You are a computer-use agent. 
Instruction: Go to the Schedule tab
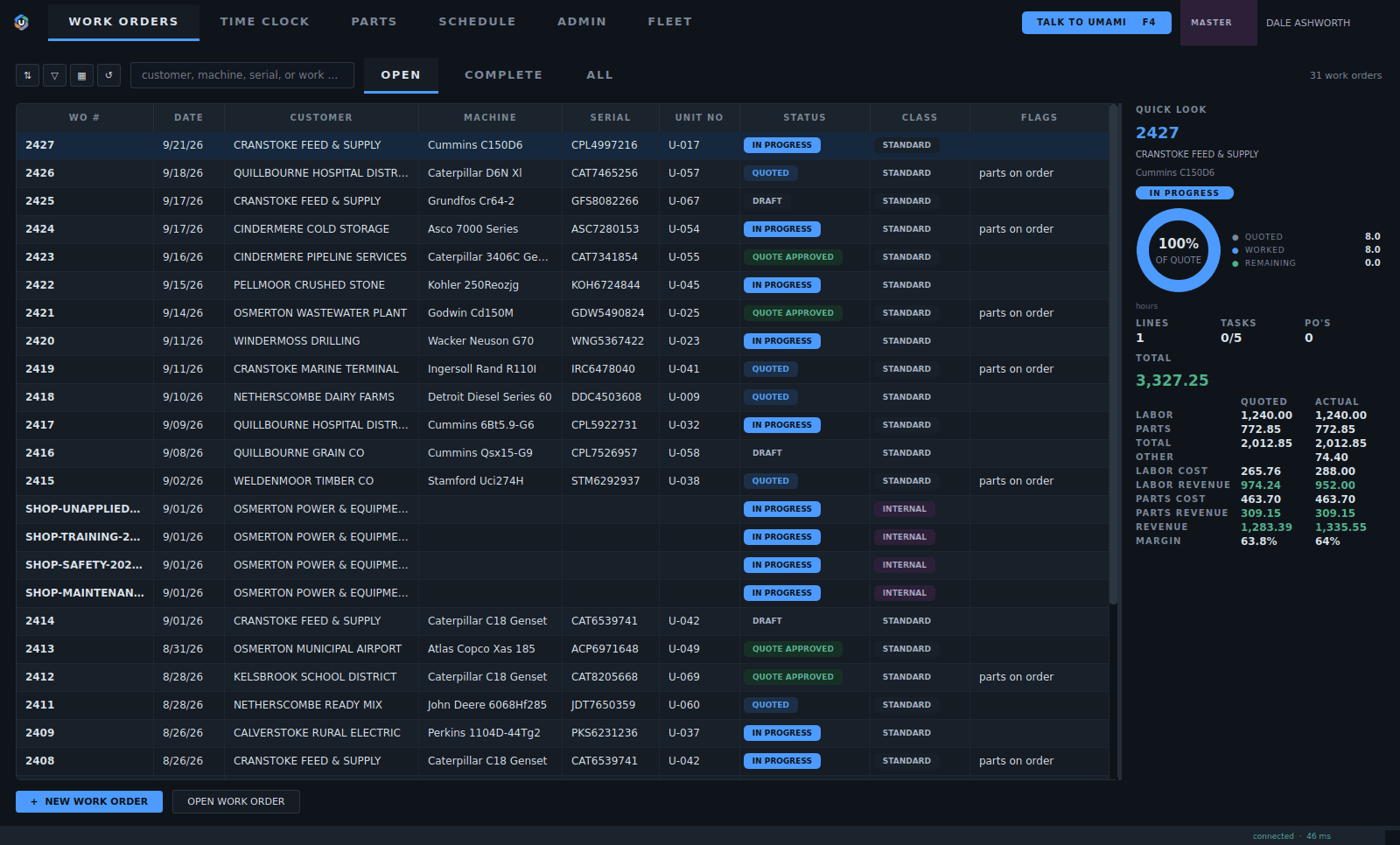pyautogui.click(x=477, y=22)
